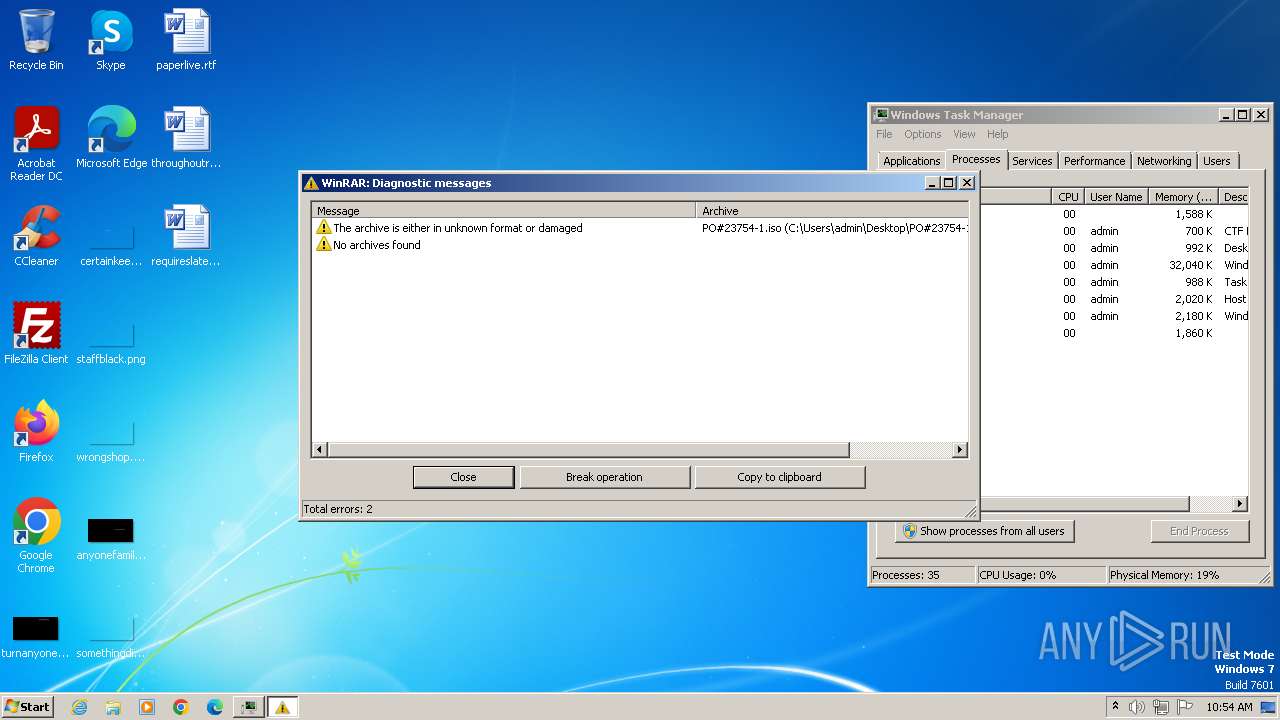Click the network tray icon
Viewport: 1280px width, 720px height.
(x=1162, y=707)
